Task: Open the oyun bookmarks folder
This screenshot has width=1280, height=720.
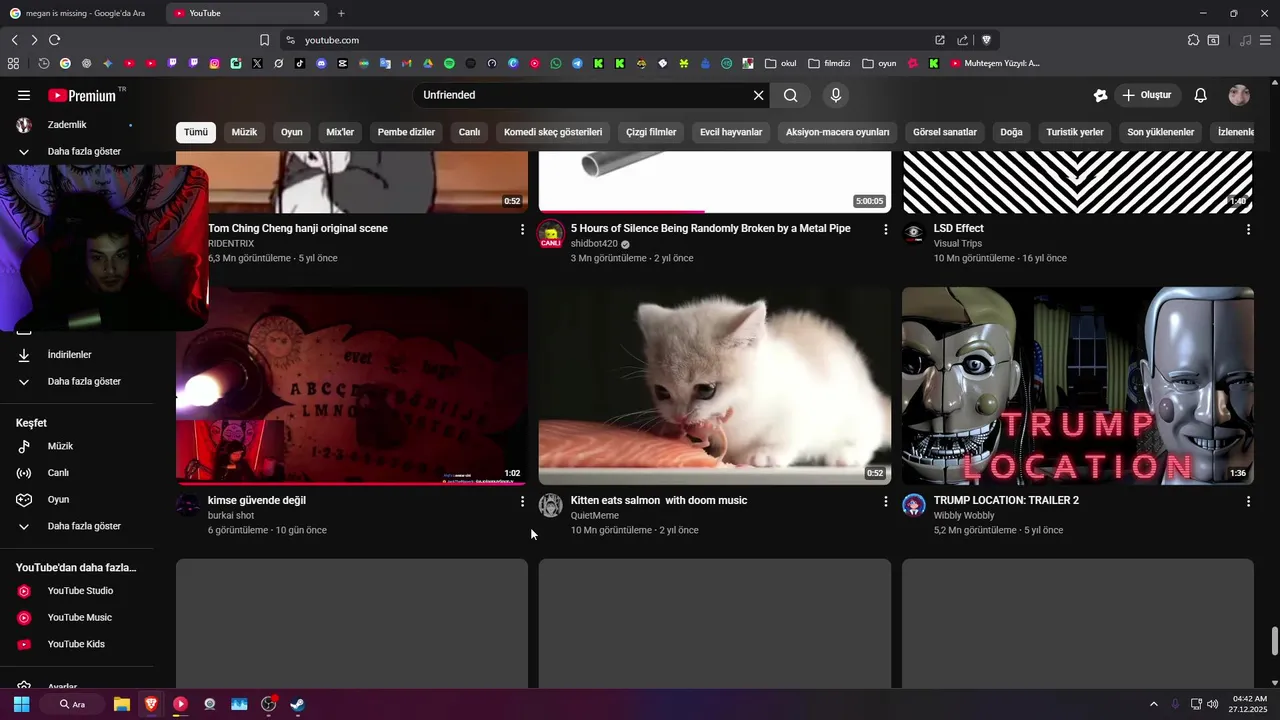Action: pos(879,63)
